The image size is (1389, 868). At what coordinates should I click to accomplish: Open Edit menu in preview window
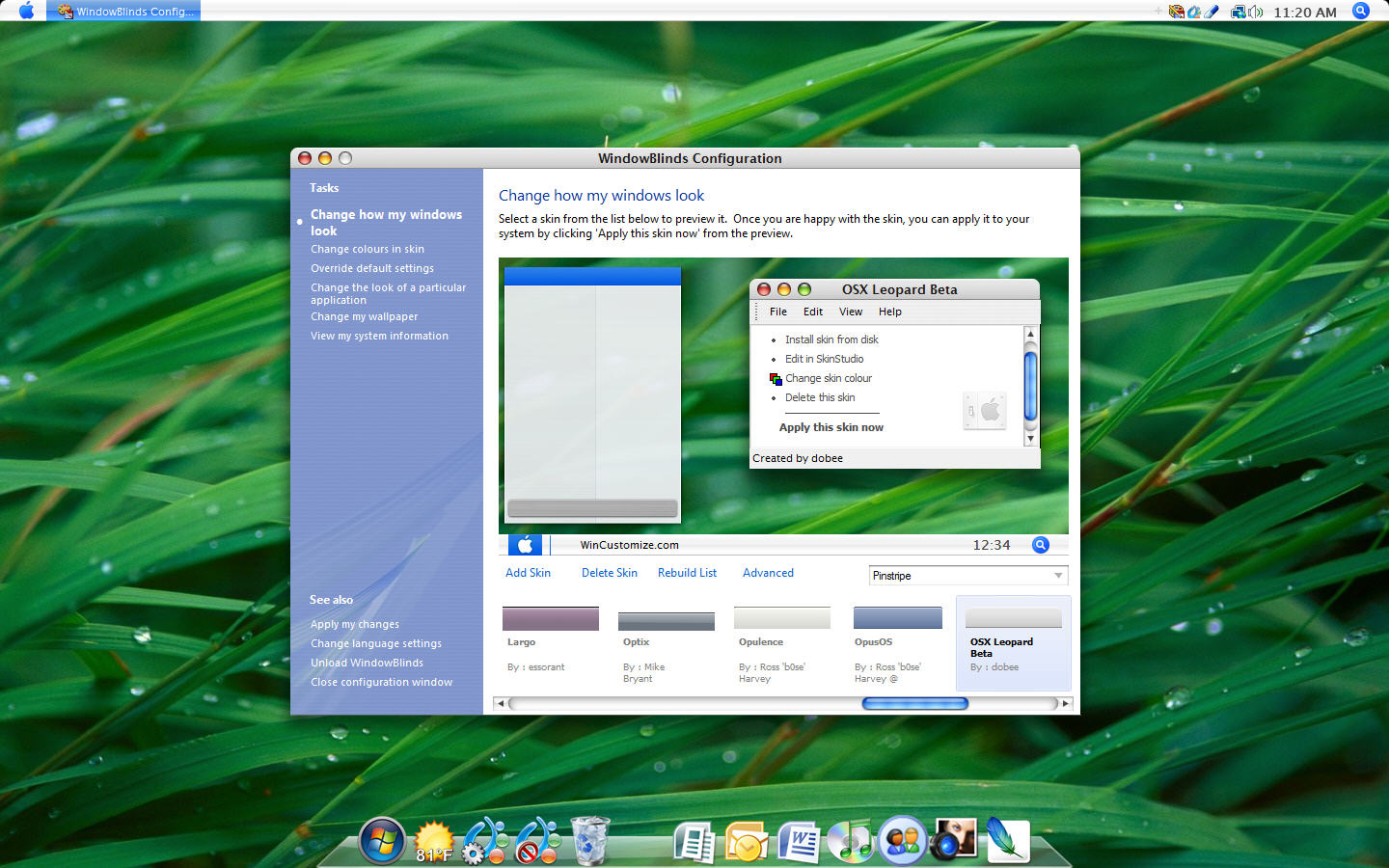tap(813, 312)
